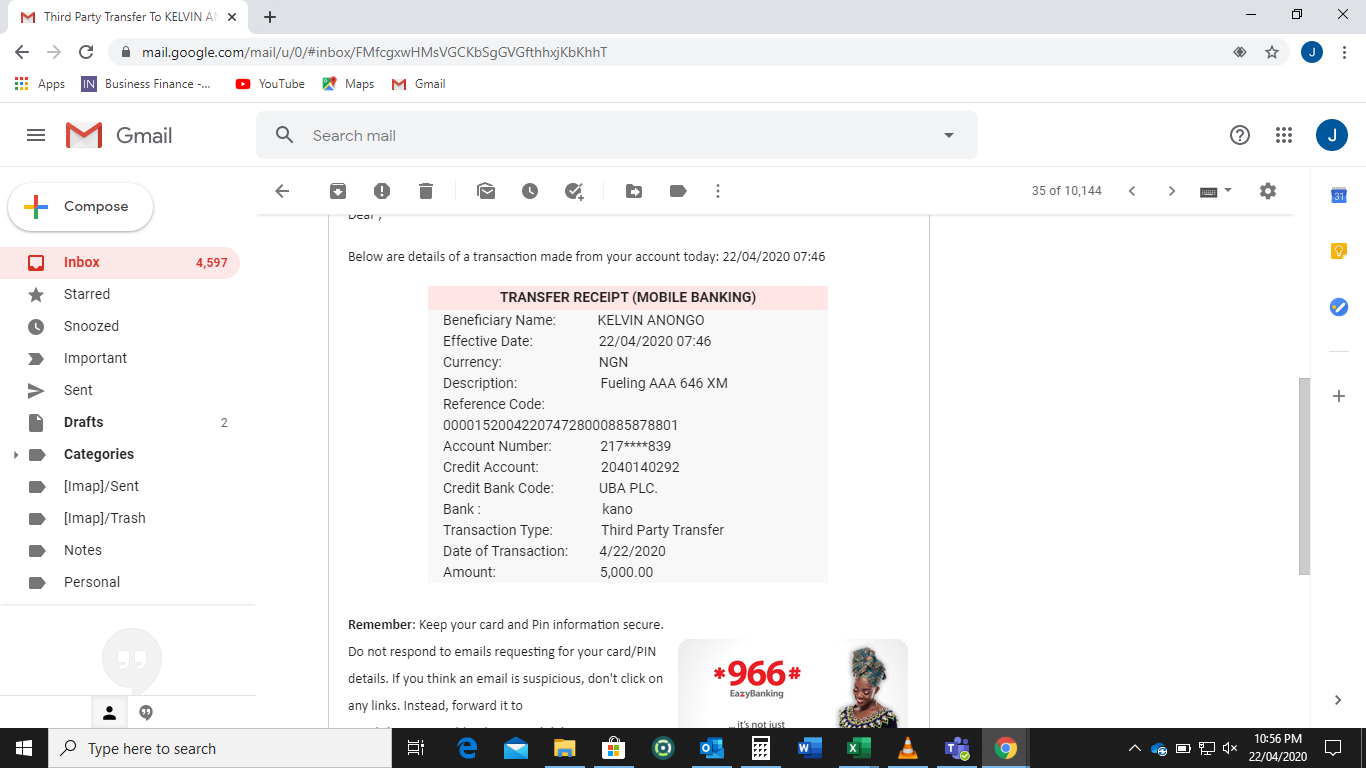Open the Gmail Support help icon
This screenshot has width=1366, height=768.
point(1240,135)
